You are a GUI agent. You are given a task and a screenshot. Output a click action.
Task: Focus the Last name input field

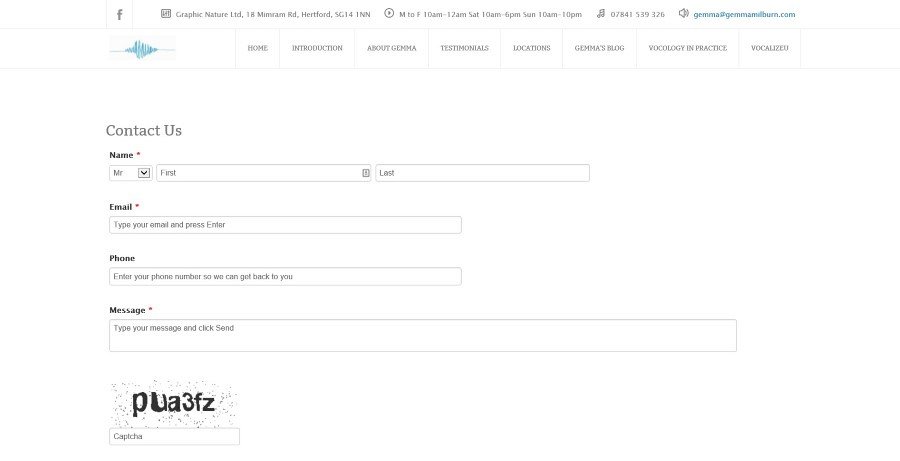tap(482, 173)
